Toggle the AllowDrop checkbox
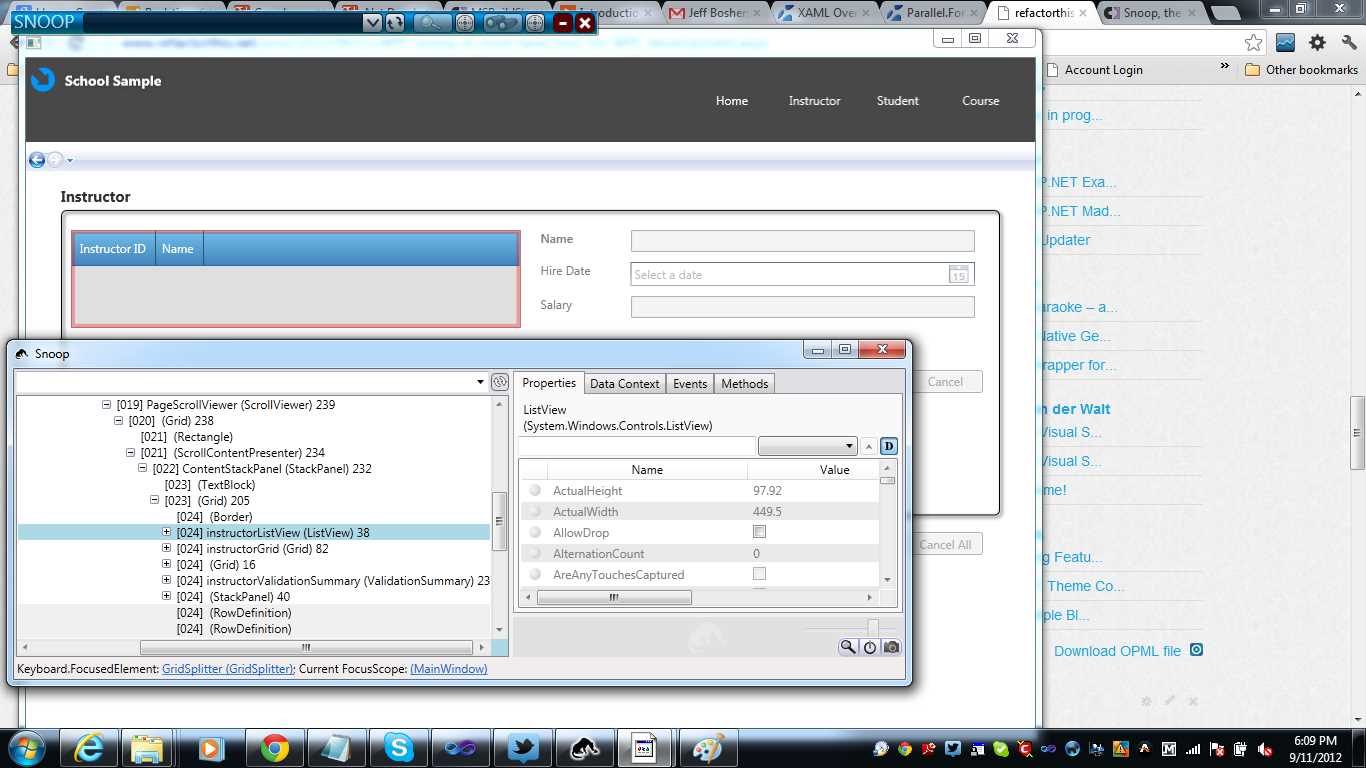This screenshot has width=1366, height=768. pyautogui.click(x=759, y=532)
